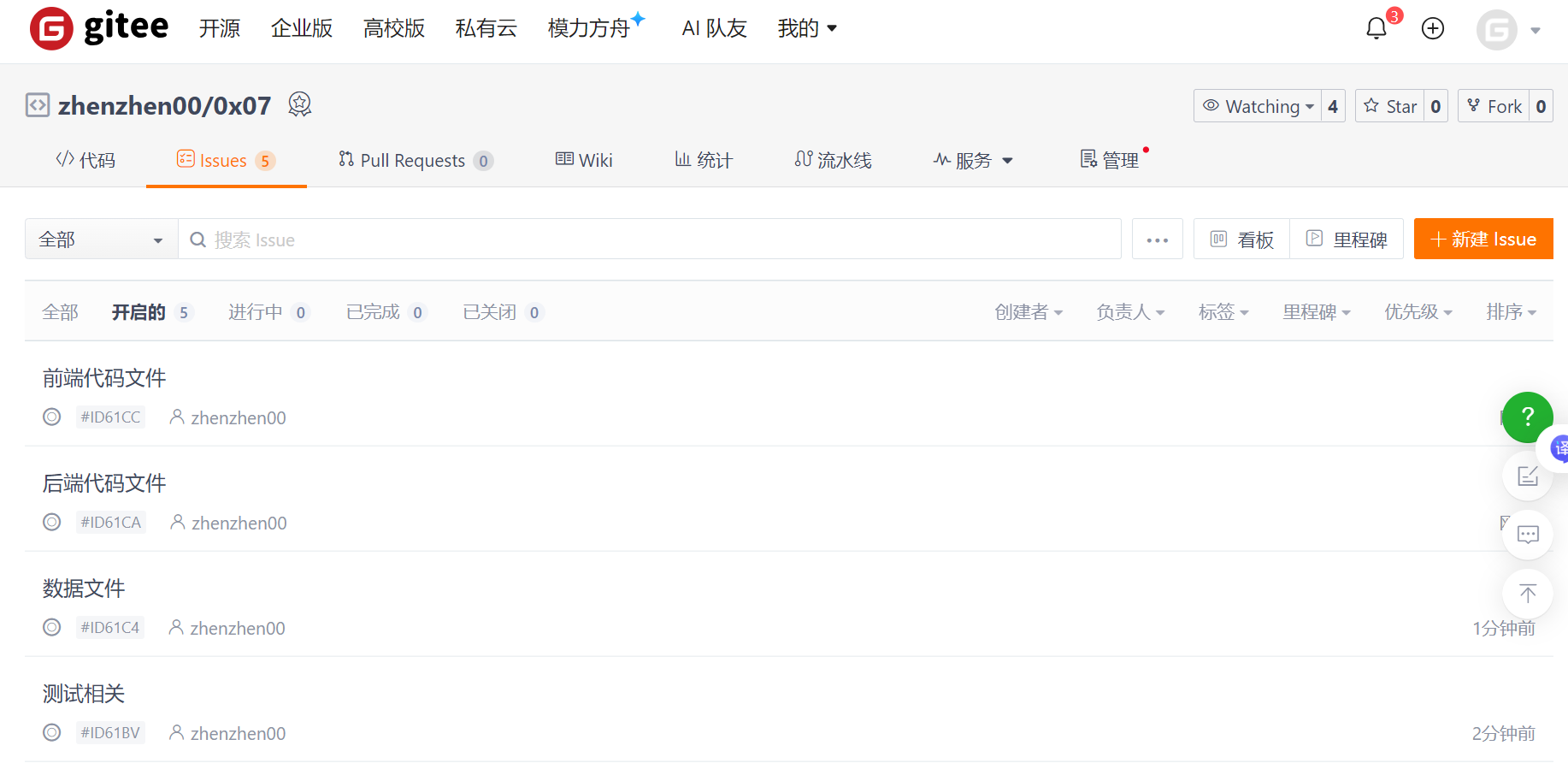Filter issues by 全部 status

coord(60,311)
